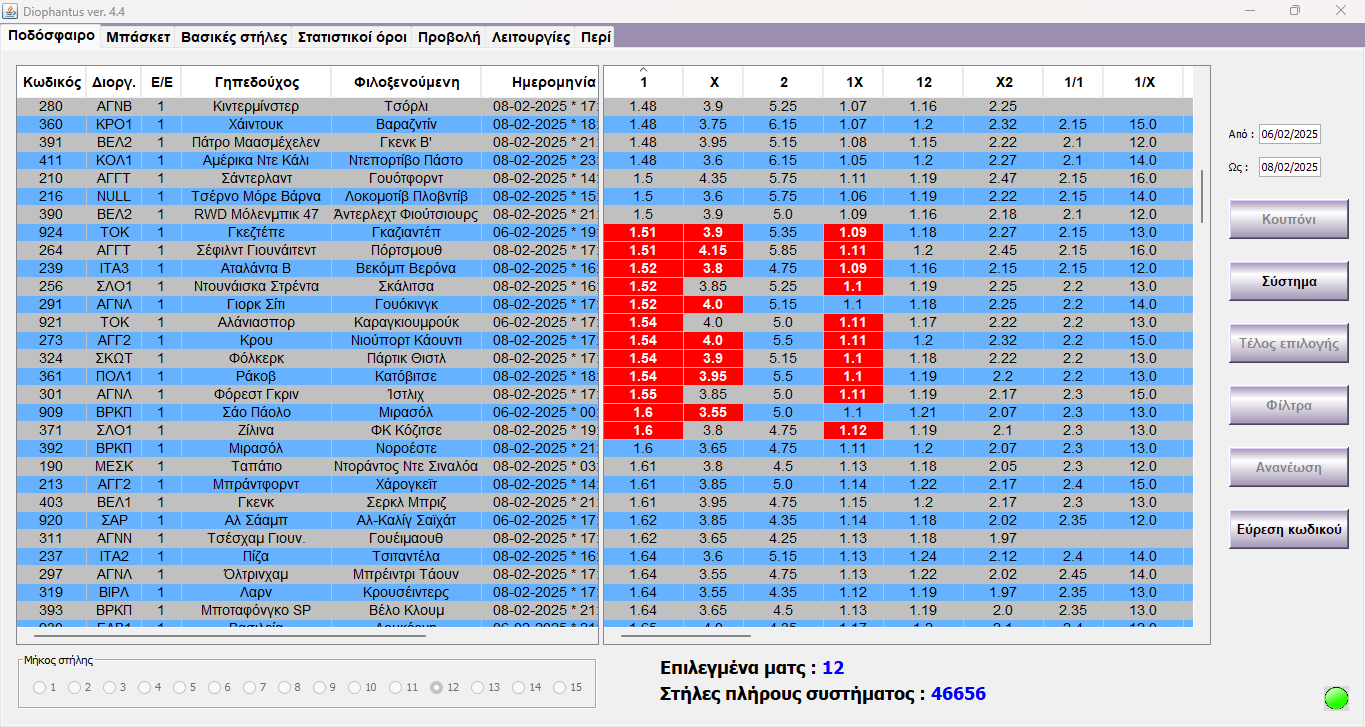1365x727 pixels.
Task: Click the red 1.12 cell in Ζίλινα row
Action: (853, 430)
